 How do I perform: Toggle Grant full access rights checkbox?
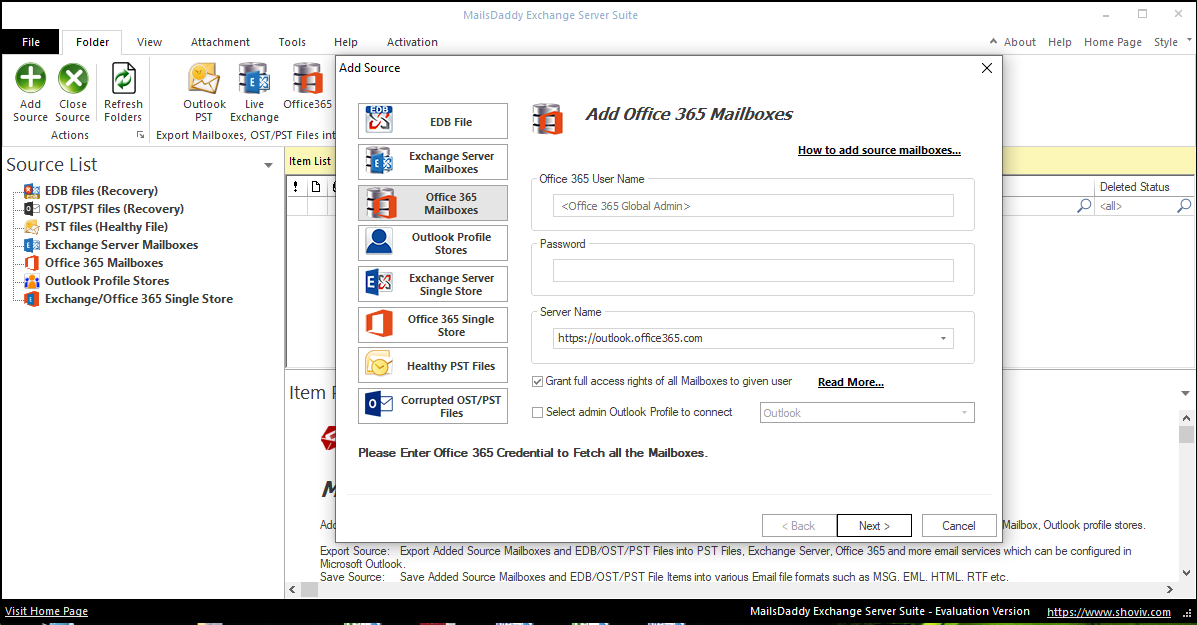pyautogui.click(x=537, y=382)
